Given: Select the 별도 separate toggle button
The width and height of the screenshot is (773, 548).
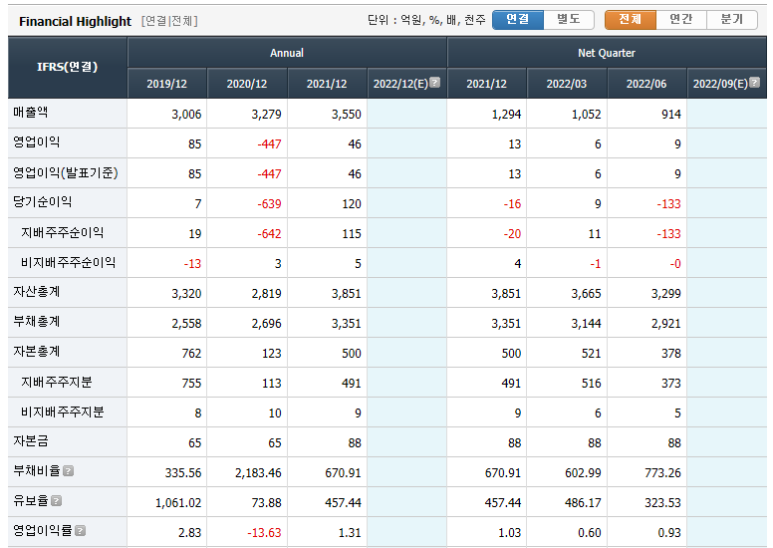Looking at the screenshot, I should 569,20.
